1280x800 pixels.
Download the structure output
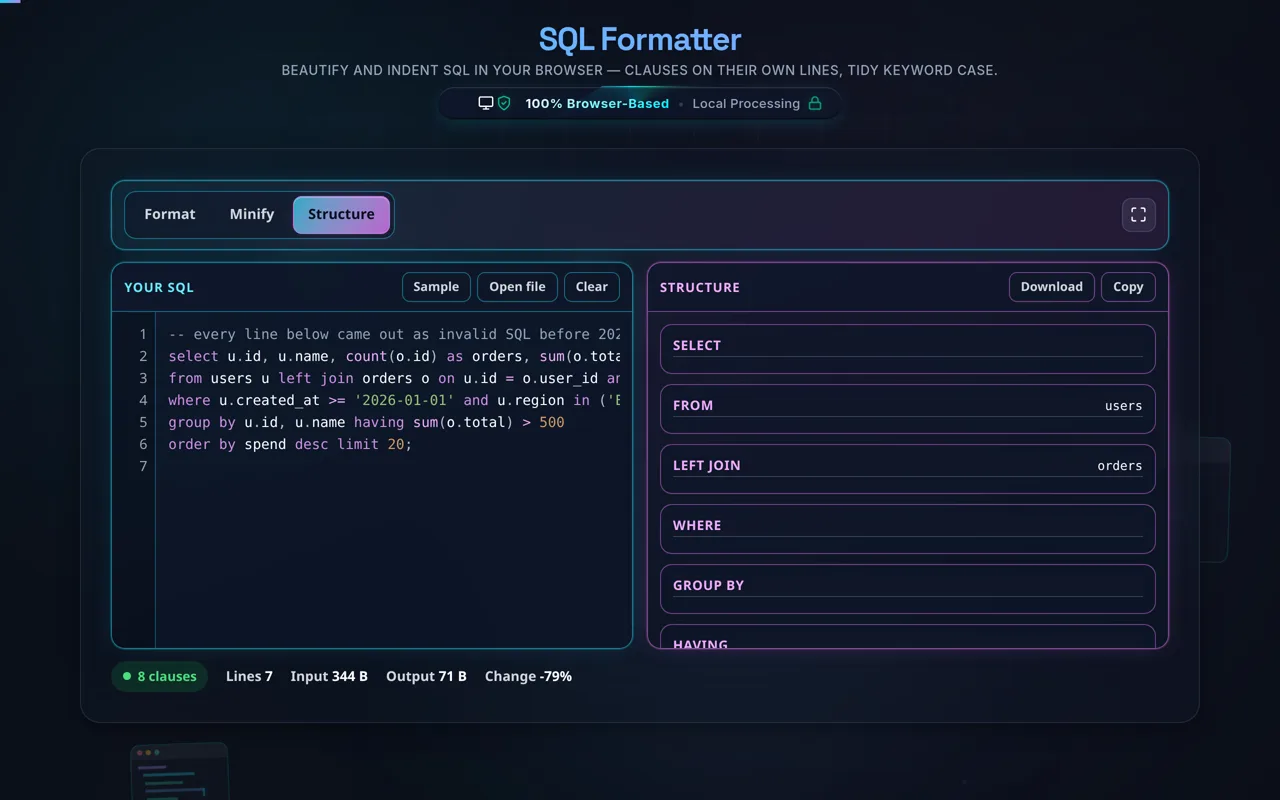tap(1052, 287)
